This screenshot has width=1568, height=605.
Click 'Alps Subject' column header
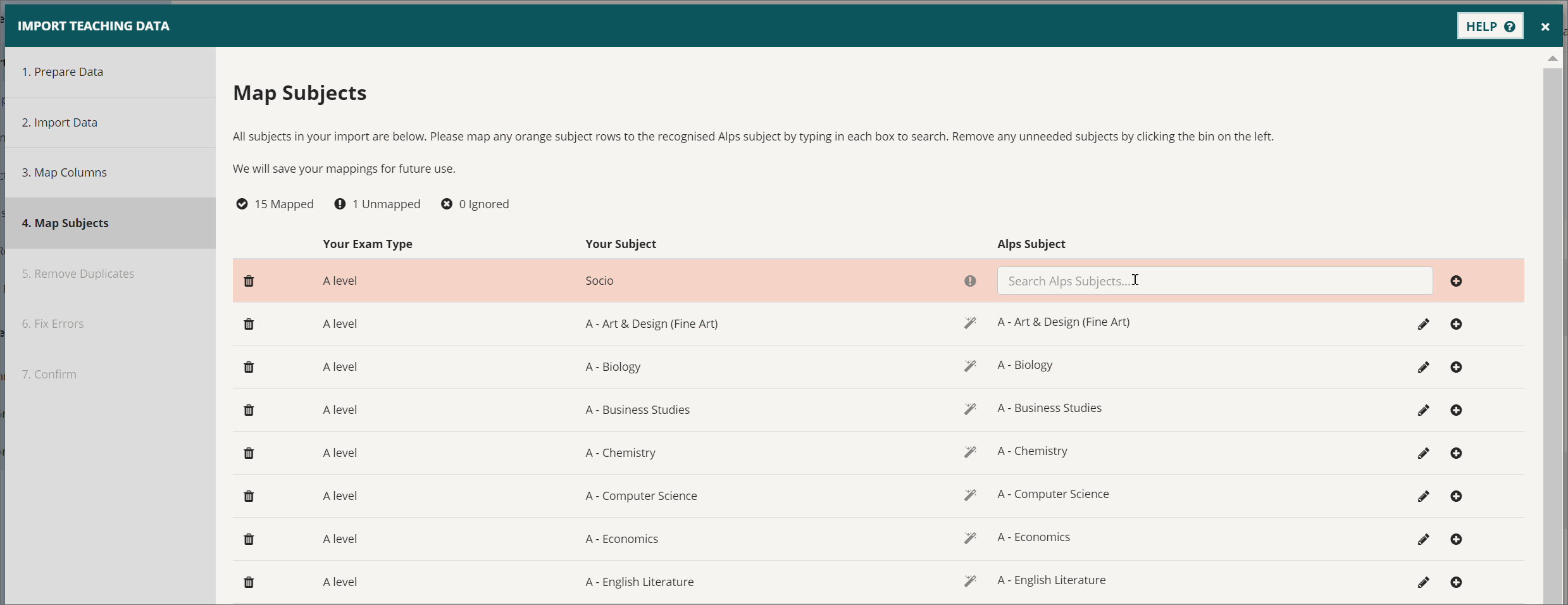[x=1031, y=244]
